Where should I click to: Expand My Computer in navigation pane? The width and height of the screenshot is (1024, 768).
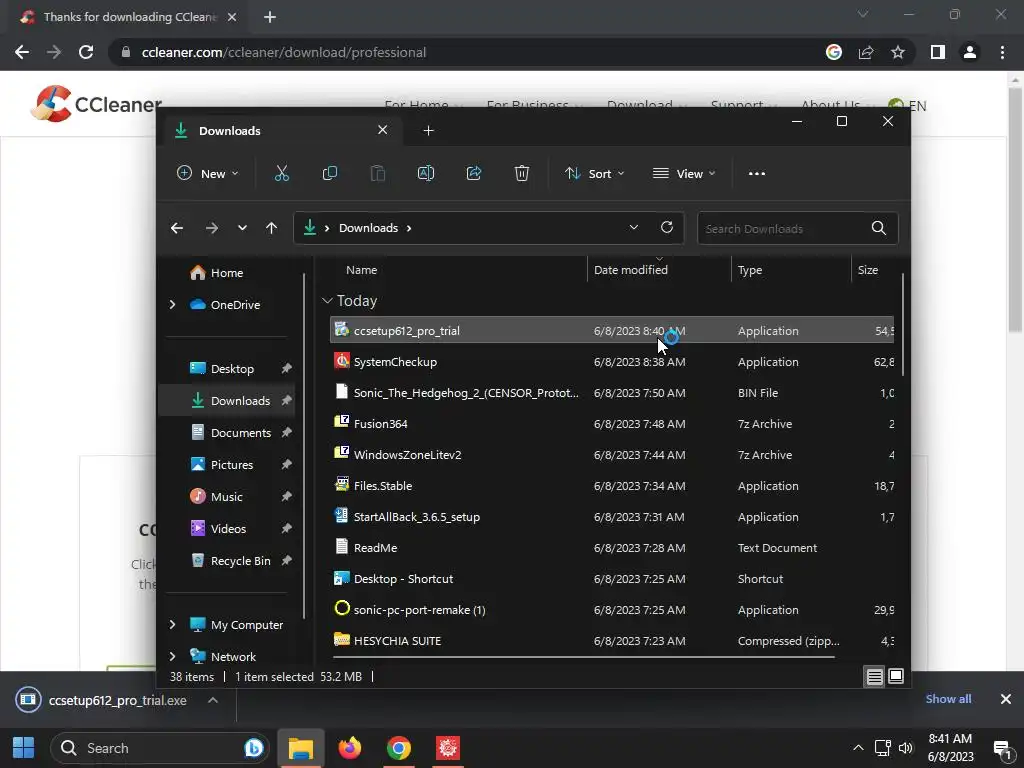click(x=172, y=624)
